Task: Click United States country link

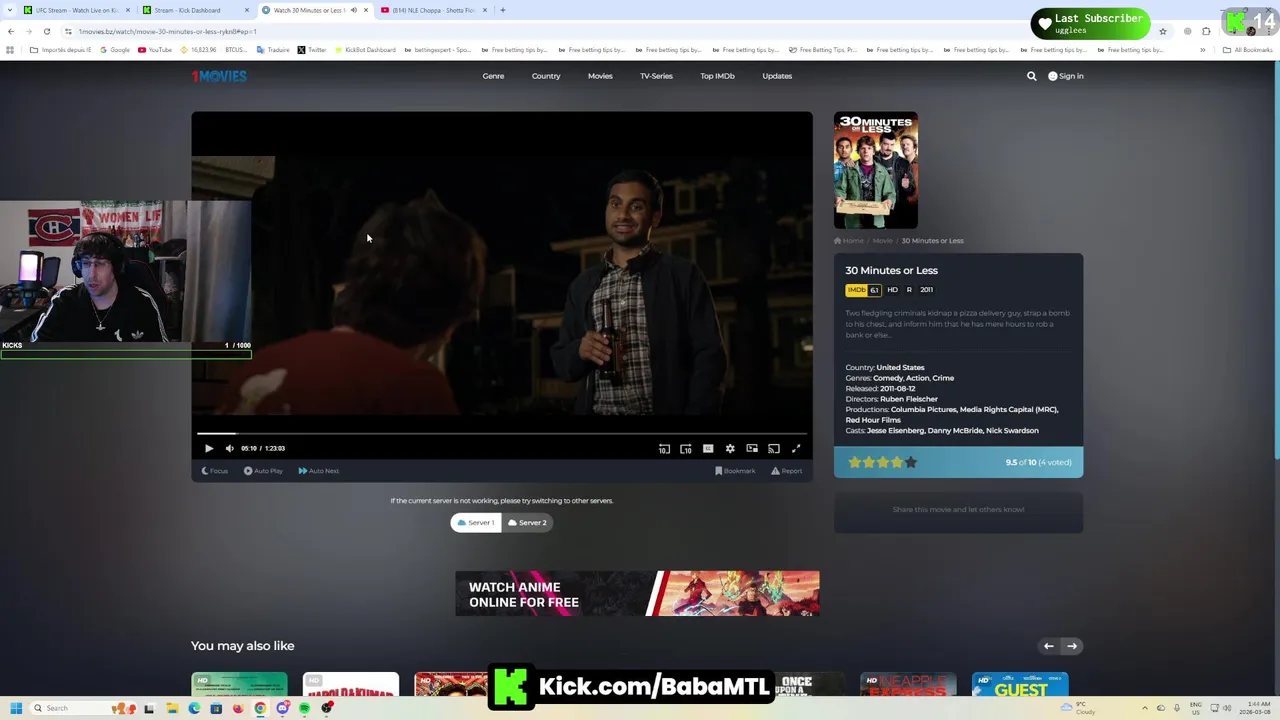Action: [x=900, y=368]
